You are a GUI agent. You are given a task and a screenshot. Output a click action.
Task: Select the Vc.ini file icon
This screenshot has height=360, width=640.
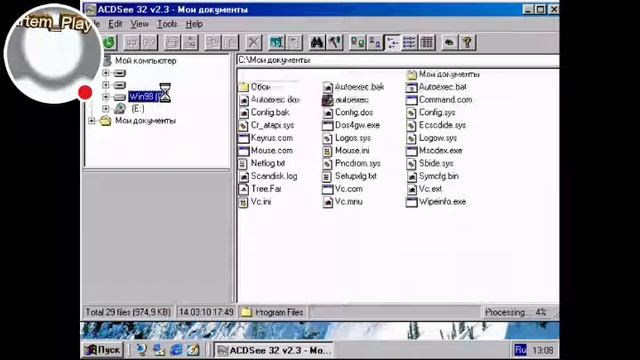pos(243,202)
